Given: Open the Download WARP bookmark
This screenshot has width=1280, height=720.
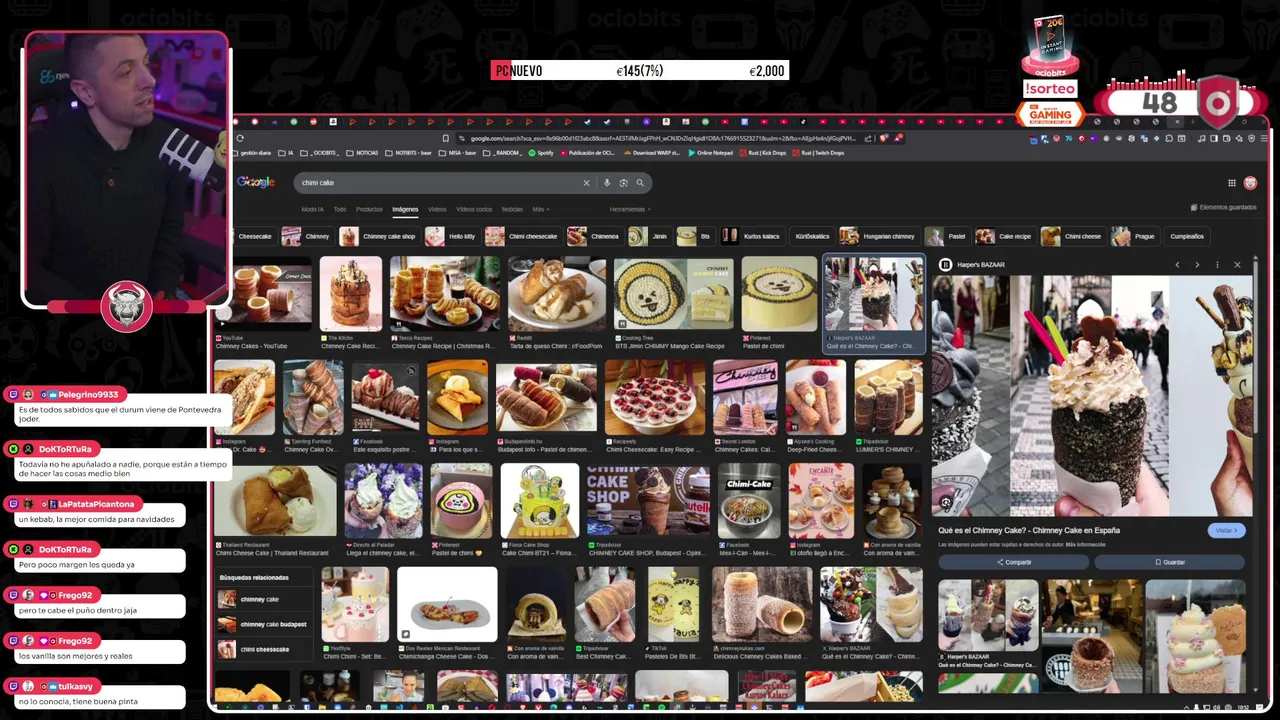Looking at the screenshot, I should pyautogui.click(x=652, y=153).
